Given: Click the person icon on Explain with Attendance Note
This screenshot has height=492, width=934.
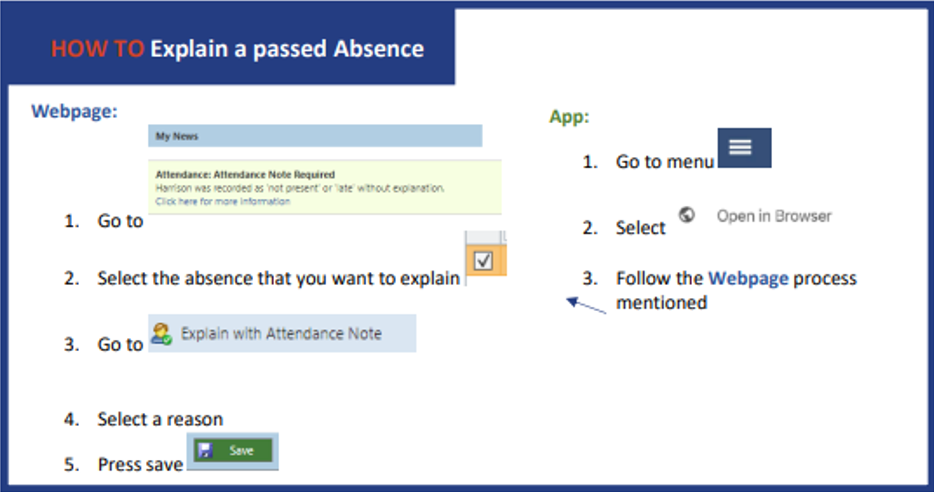Looking at the screenshot, I should pos(161,334).
